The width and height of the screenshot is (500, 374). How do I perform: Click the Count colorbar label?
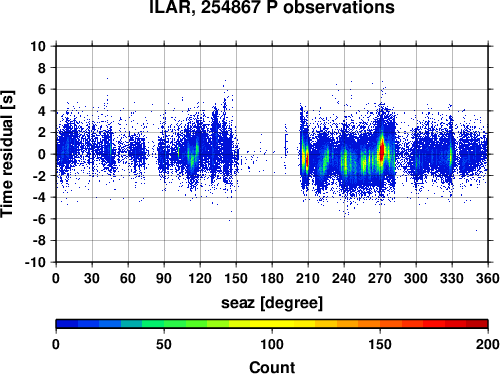(x=272, y=367)
